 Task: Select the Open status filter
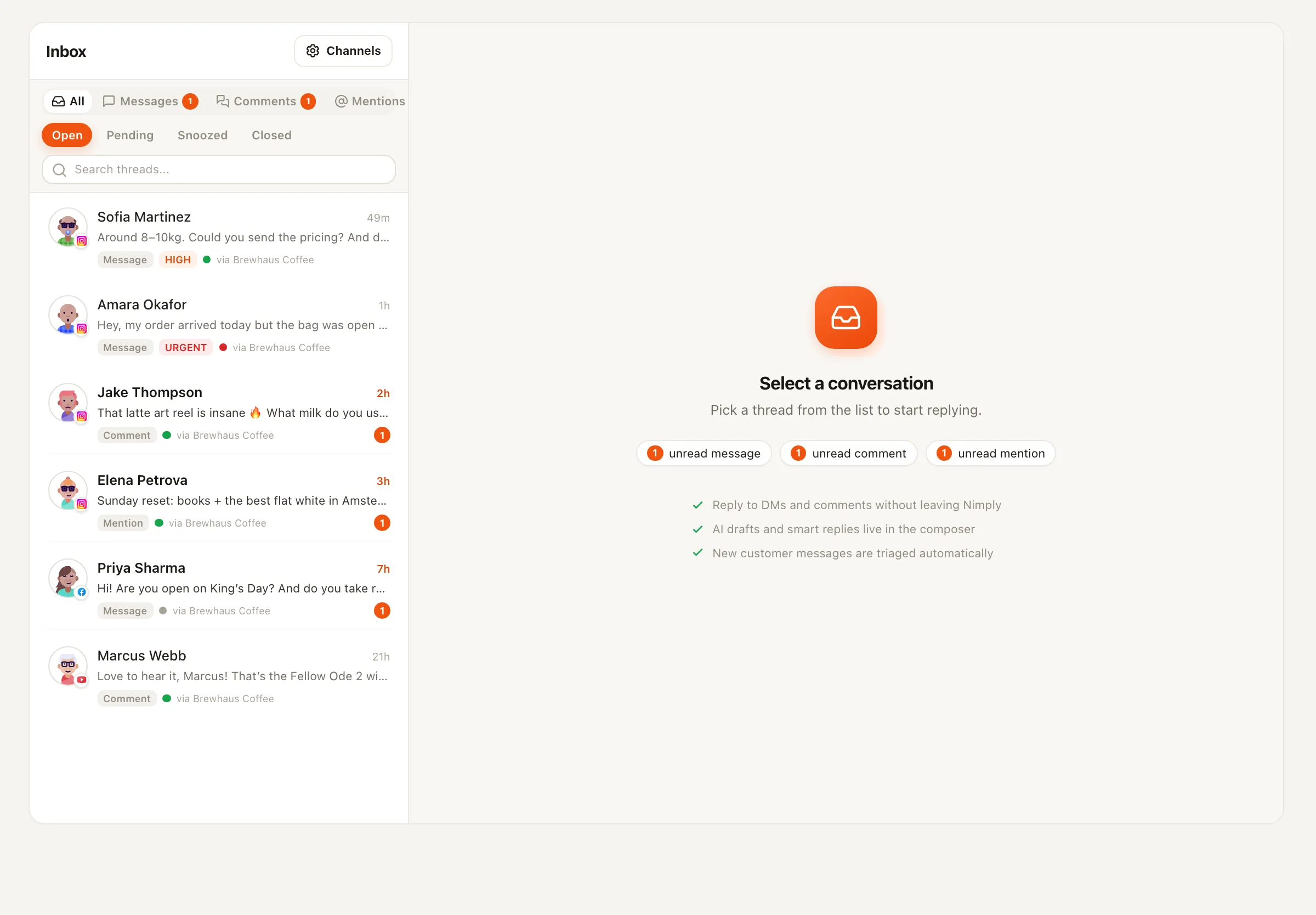point(67,135)
